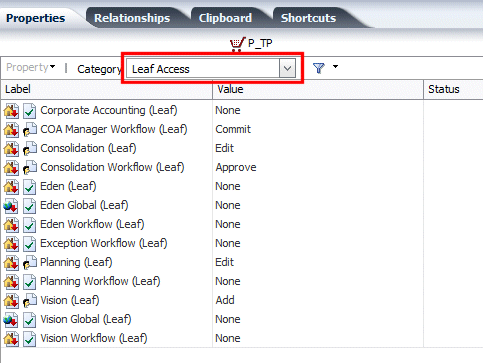The width and height of the screenshot is (483, 363).
Task: Select the Eden Global (Leaf) label
Action: tap(84, 205)
